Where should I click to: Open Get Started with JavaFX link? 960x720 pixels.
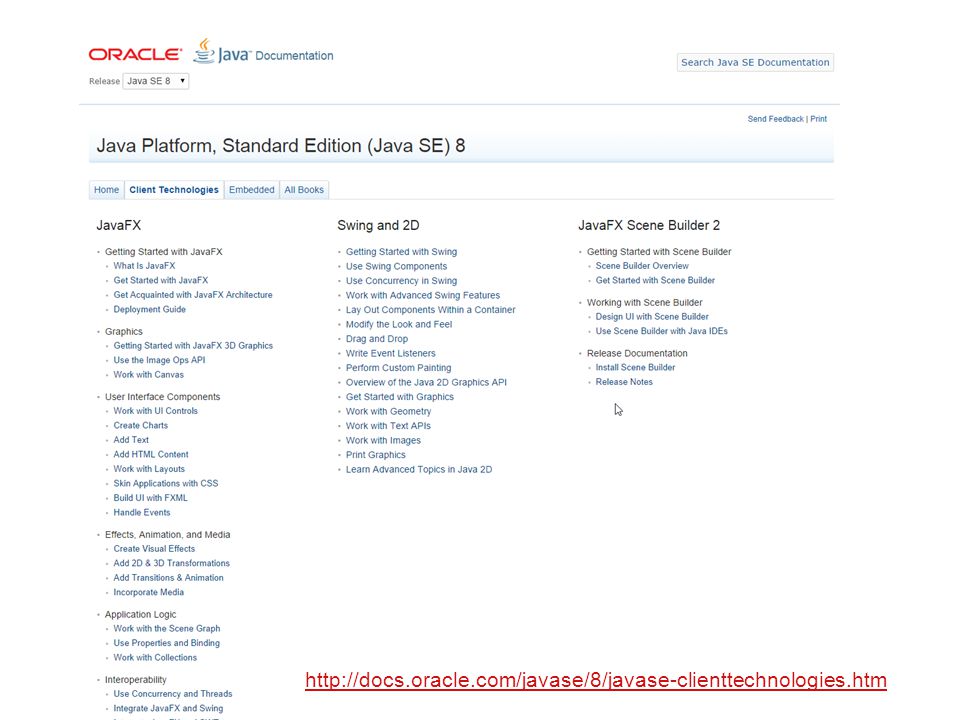point(161,280)
